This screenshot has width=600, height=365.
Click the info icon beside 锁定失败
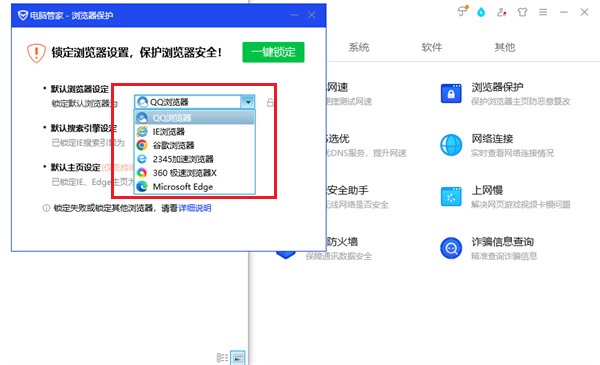[x=46, y=208]
